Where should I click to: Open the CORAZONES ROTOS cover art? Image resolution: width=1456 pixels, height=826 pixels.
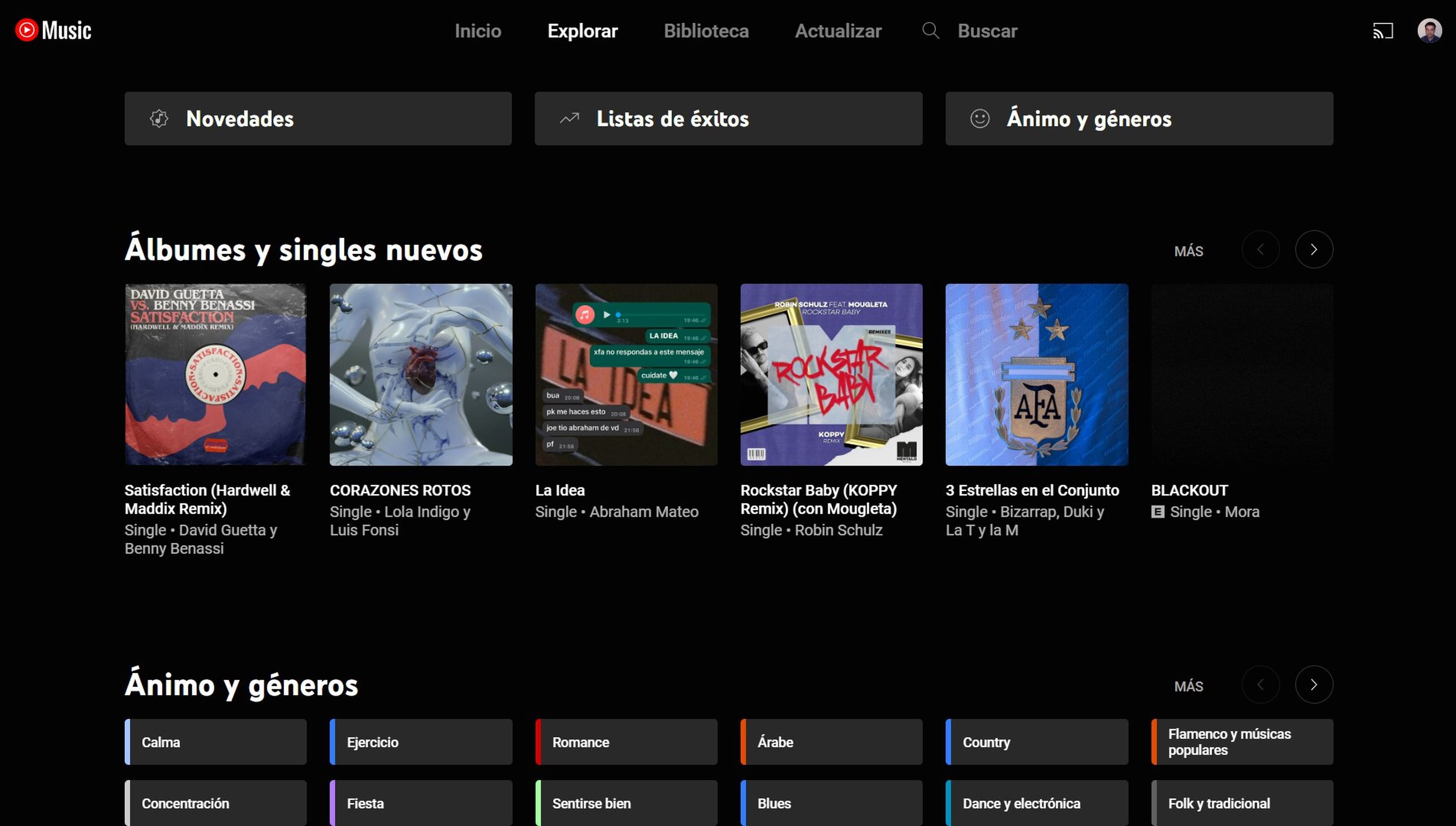click(x=421, y=375)
